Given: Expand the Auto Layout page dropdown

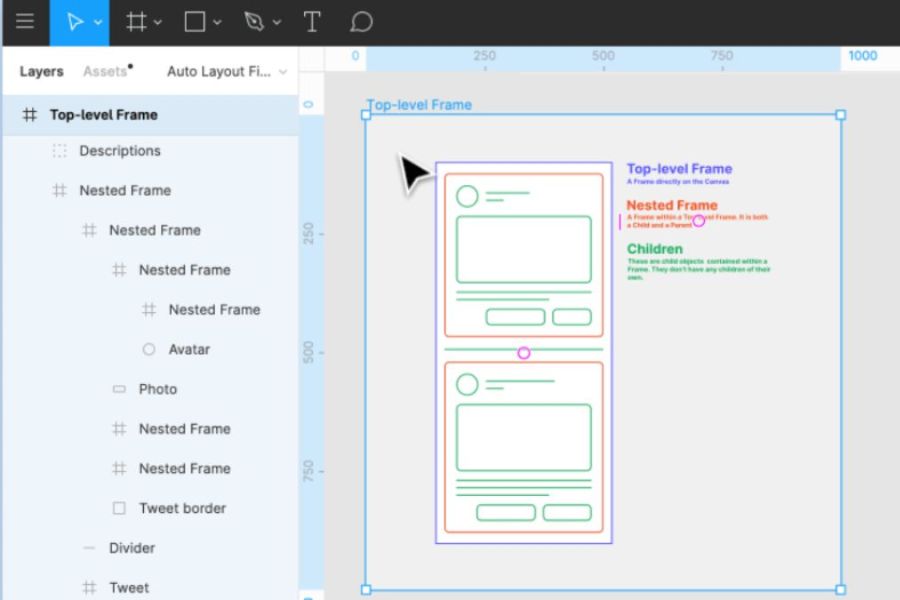Looking at the screenshot, I should pyautogui.click(x=283, y=72).
